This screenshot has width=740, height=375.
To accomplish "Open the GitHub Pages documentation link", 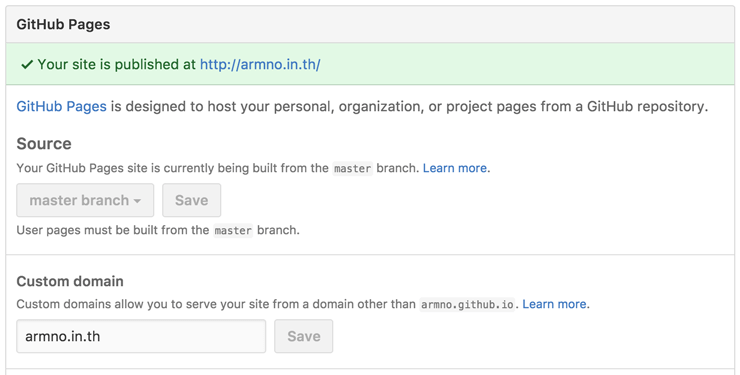I will pos(61,107).
